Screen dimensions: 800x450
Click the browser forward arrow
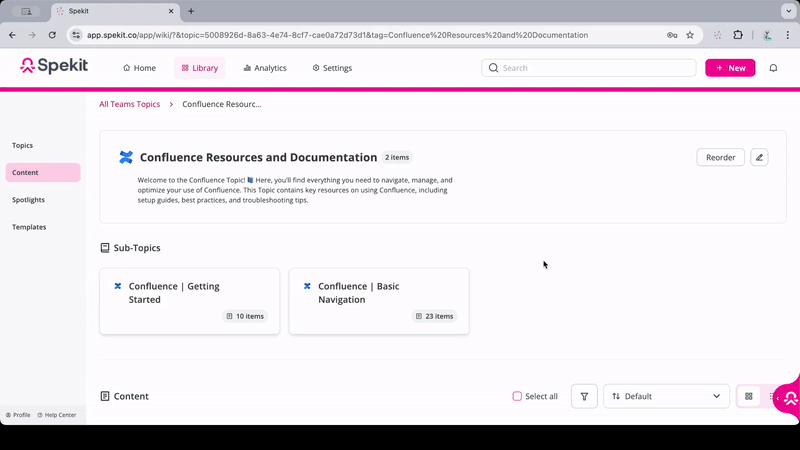point(32,35)
